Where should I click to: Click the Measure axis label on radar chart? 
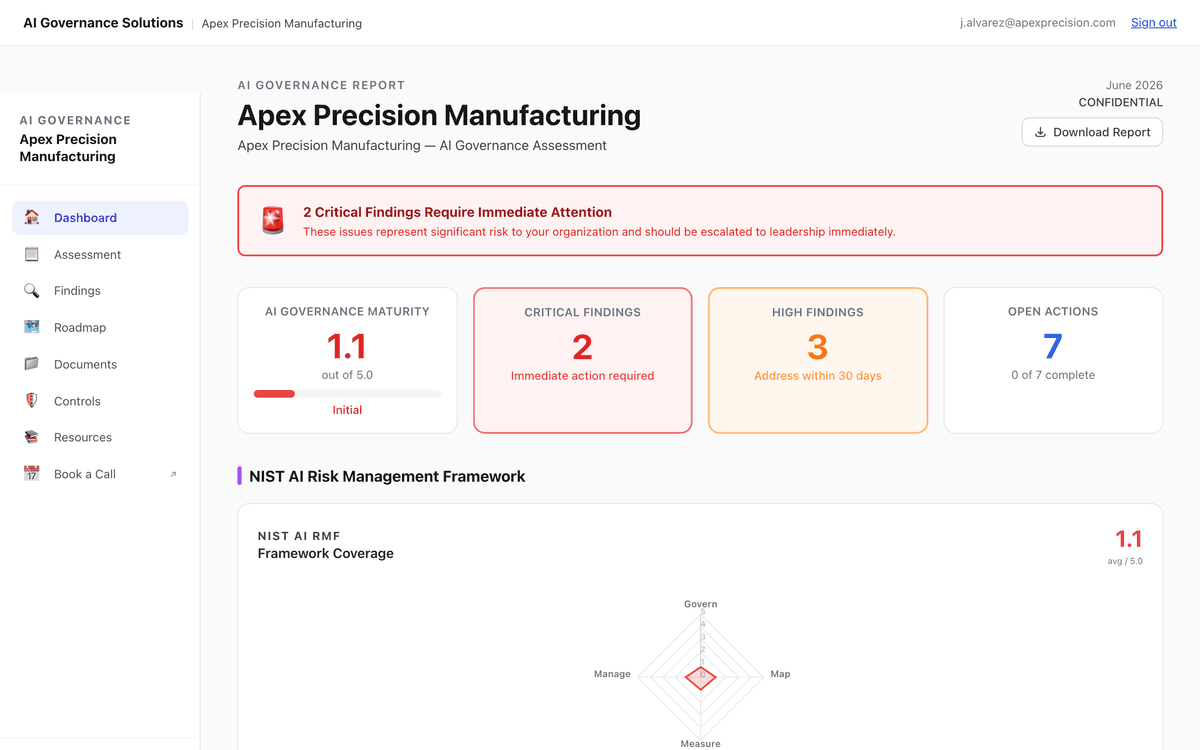coord(700,743)
